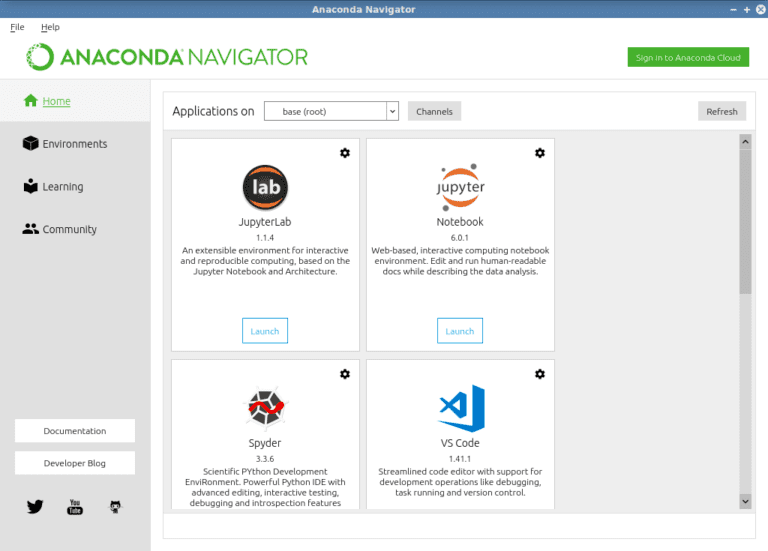Open the VS Code card settings gear
The width and height of the screenshot is (768, 551).
540,374
